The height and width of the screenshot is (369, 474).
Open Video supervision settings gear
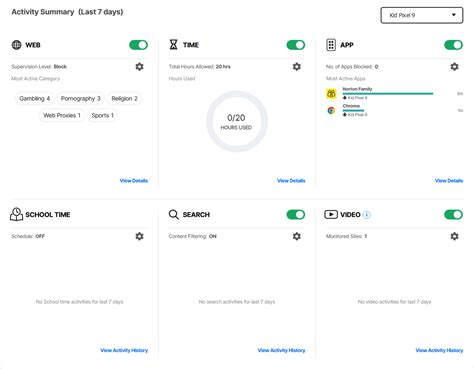pos(454,236)
